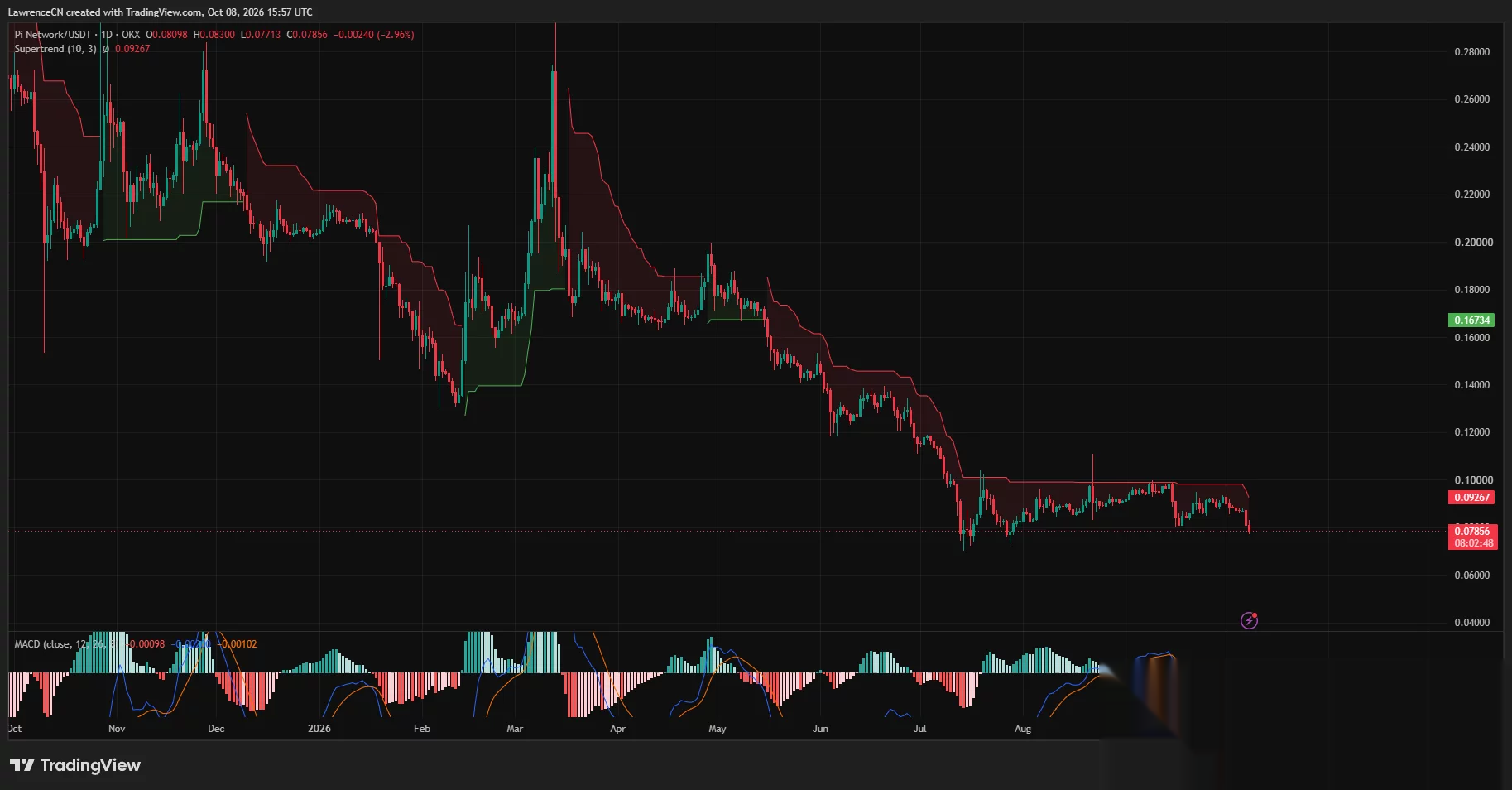The image size is (1512, 790).
Task: Click the 2026 label on time axis
Action: (319, 729)
